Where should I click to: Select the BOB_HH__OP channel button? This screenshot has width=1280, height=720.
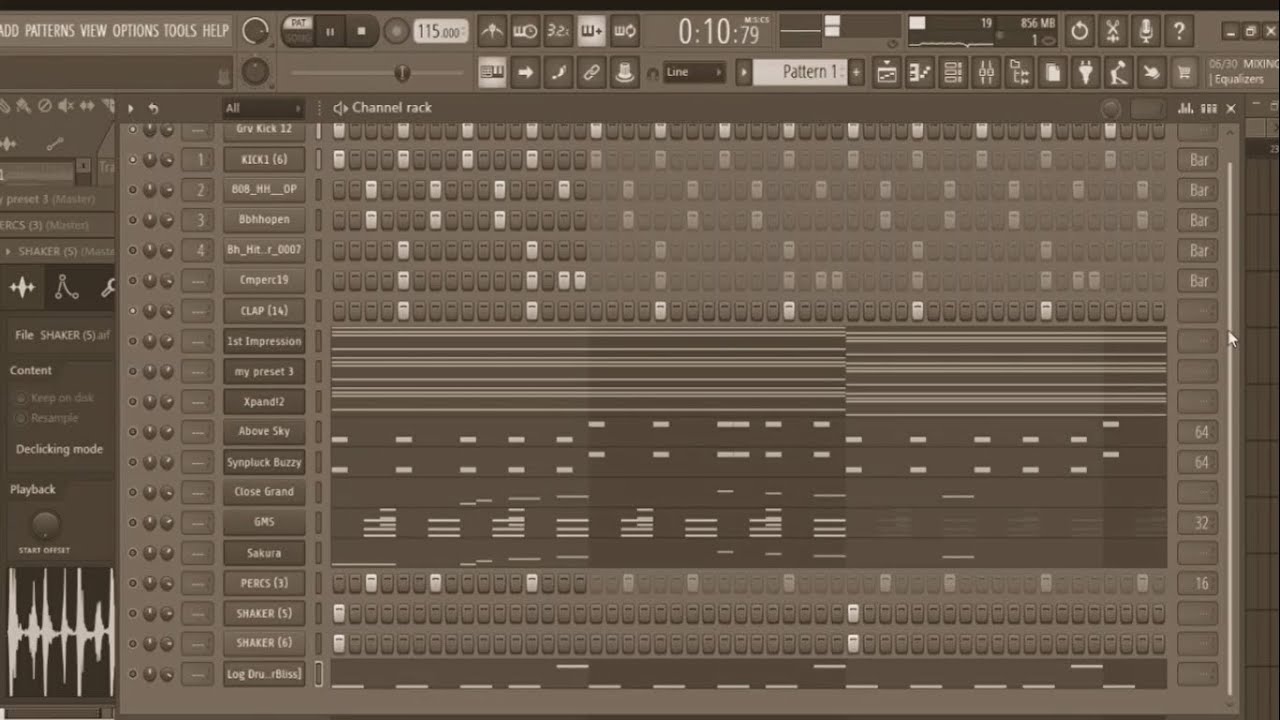[264, 189]
